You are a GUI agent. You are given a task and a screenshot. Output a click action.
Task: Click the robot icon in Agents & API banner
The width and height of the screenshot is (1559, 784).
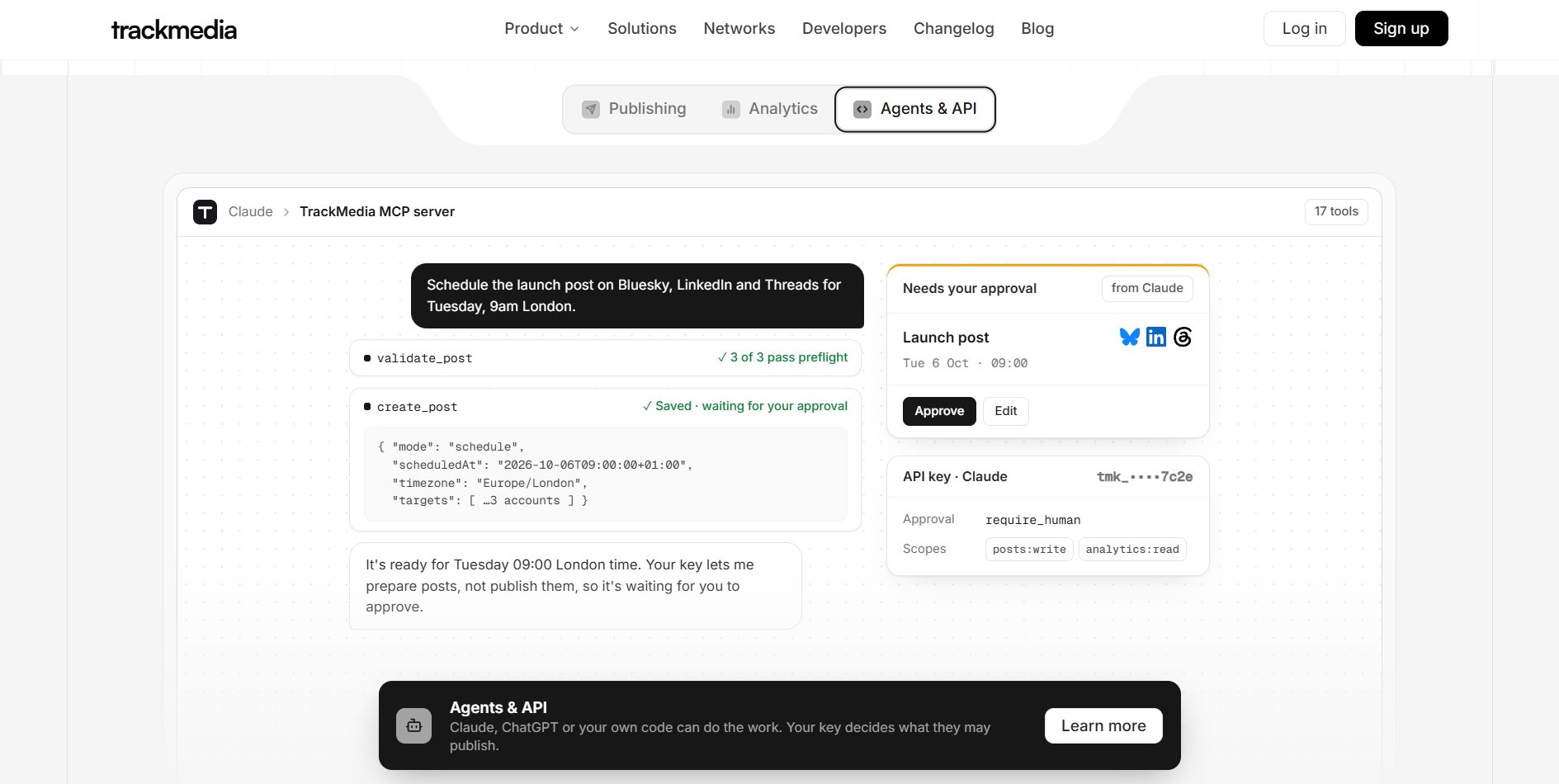[413, 725]
